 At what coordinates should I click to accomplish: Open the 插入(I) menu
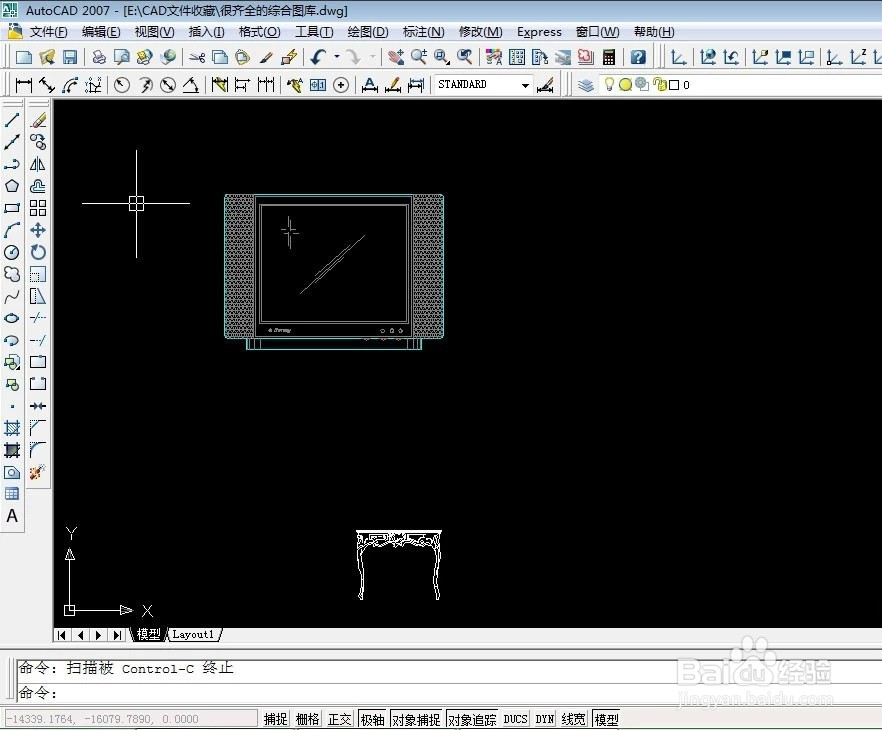(206, 32)
